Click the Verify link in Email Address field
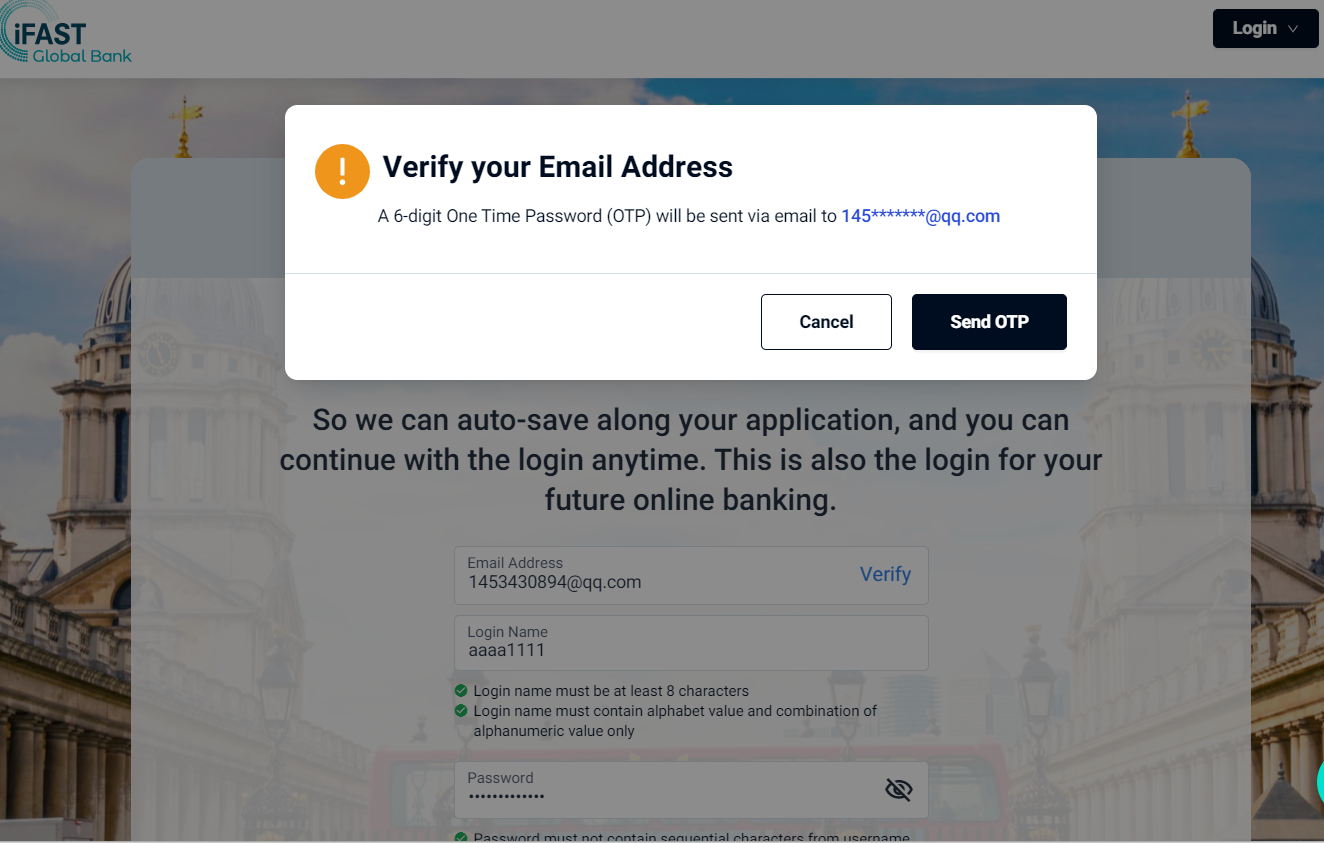This screenshot has height=843, width=1324. [x=885, y=574]
